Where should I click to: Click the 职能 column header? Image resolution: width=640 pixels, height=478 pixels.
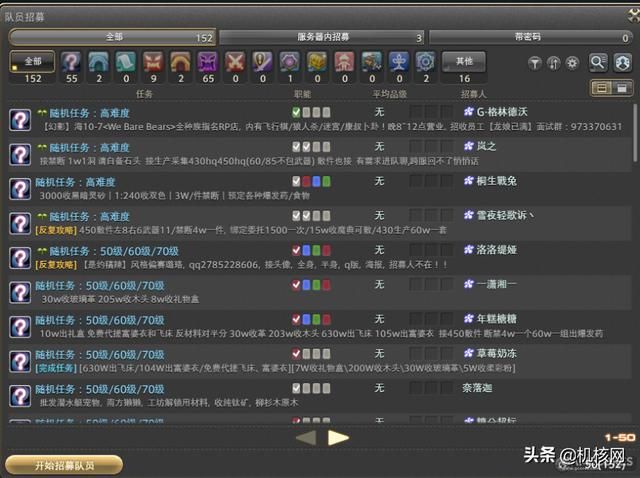pyautogui.click(x=302, y=94)
